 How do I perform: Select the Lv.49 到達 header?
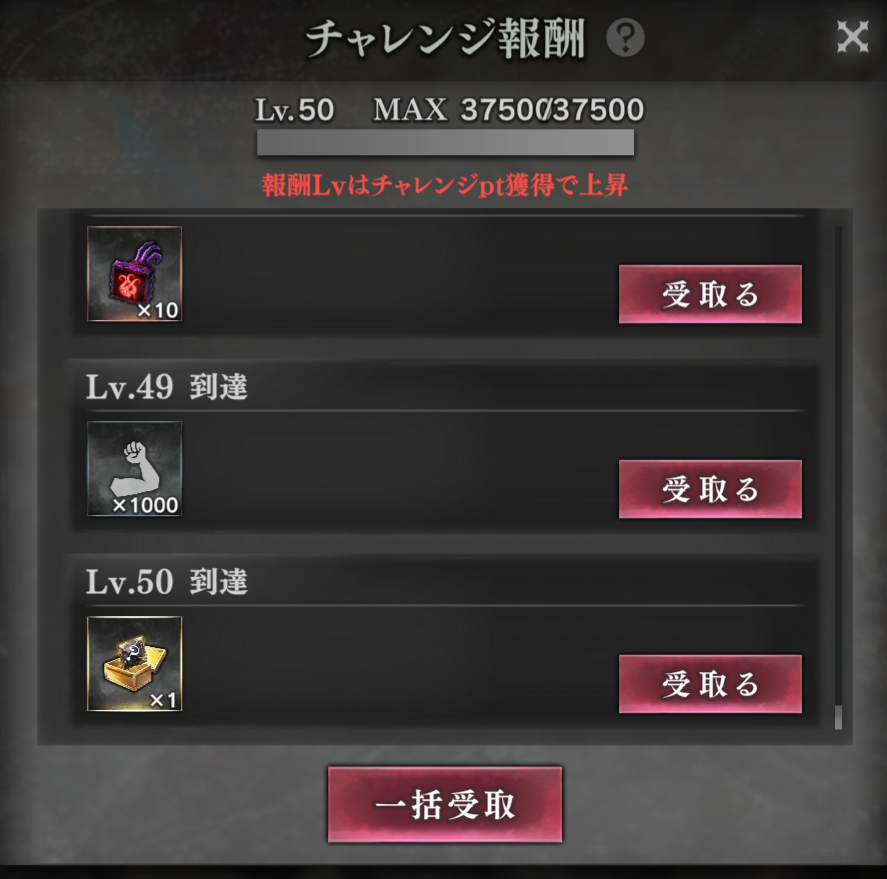167,387
